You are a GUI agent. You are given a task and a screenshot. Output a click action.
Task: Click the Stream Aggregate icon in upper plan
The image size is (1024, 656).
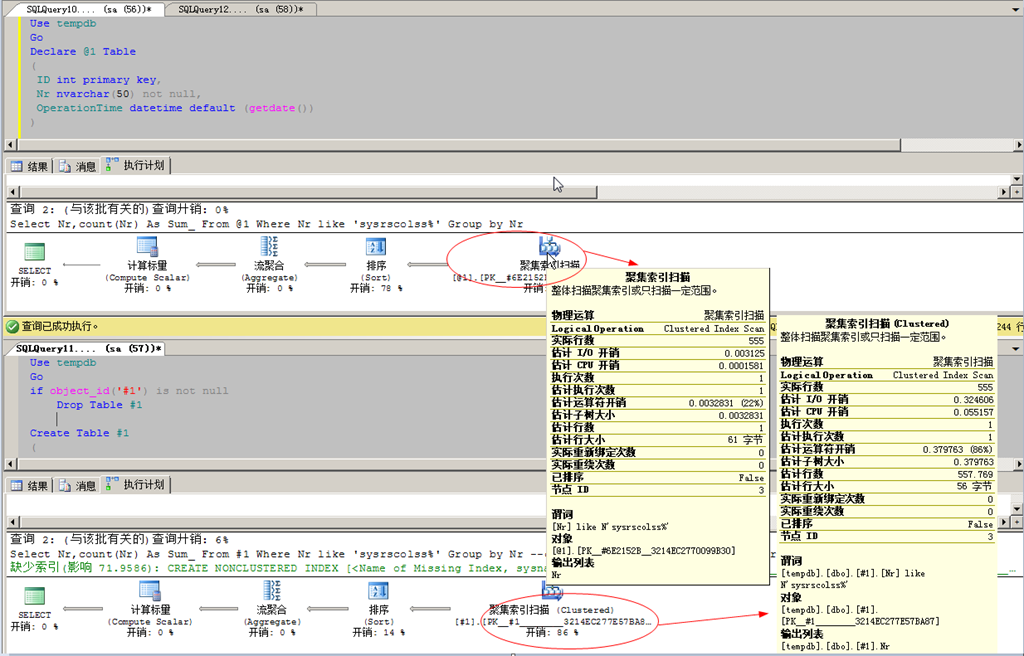(269, 248)
